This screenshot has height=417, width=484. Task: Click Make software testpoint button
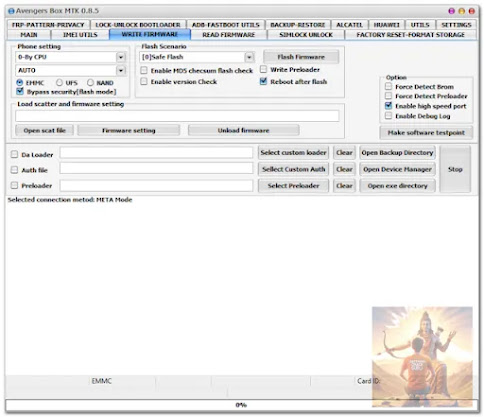[426, 133]
